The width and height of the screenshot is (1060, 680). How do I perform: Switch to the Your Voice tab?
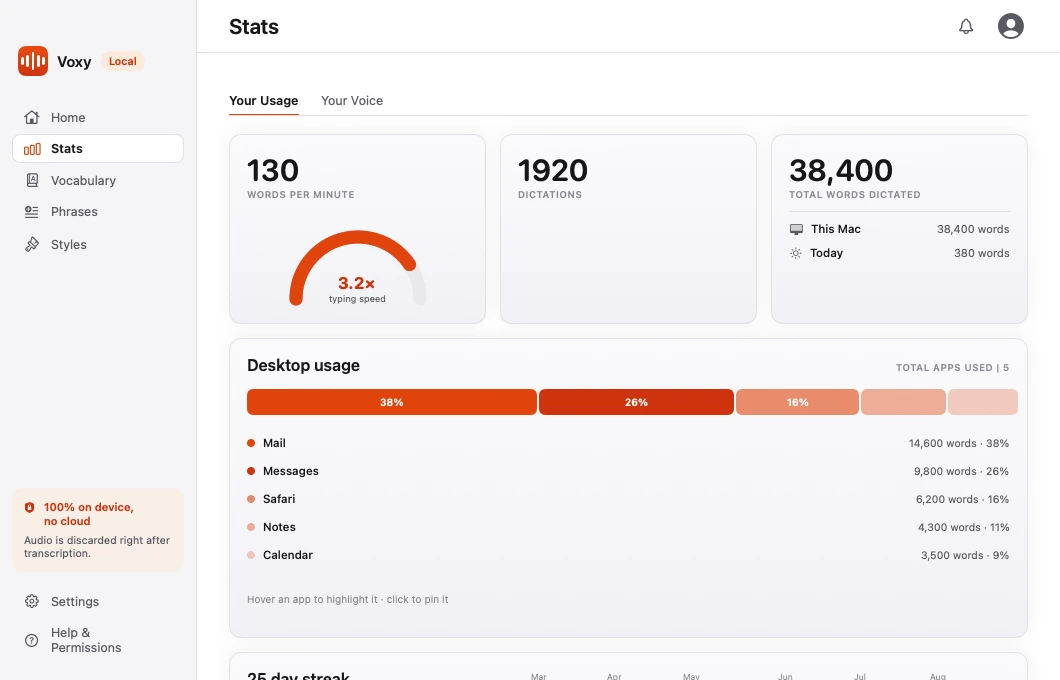click(x=352, y=101)
